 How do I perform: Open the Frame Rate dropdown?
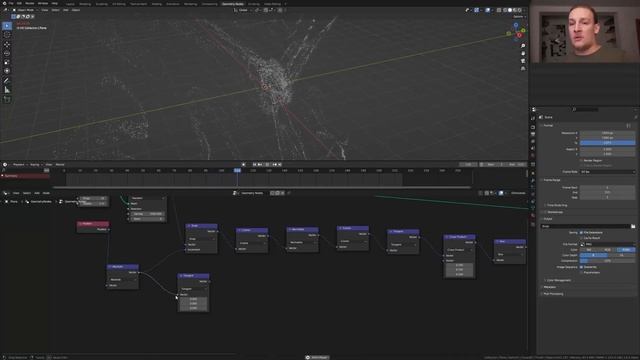[x=607, y=172]
